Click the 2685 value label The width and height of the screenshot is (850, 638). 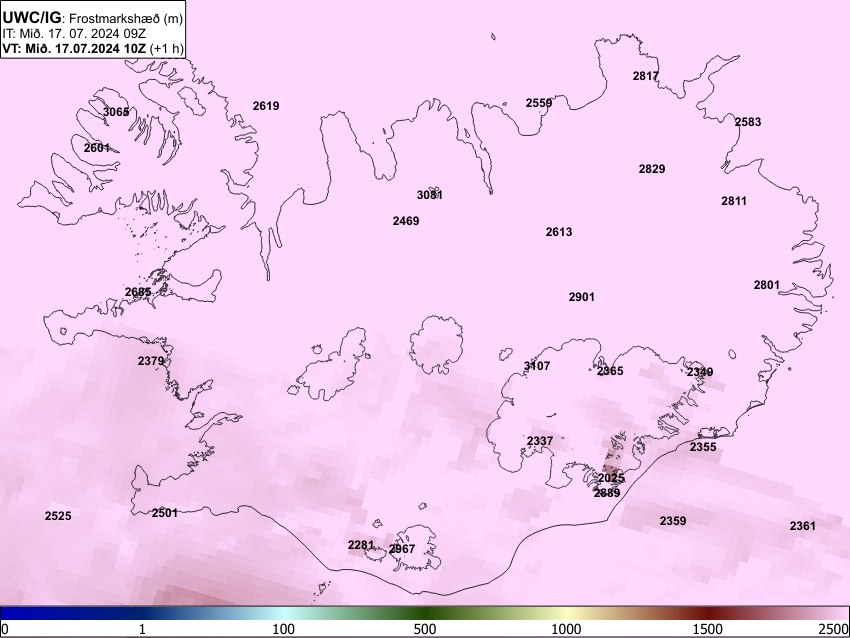pyautogui.click(x=138, y=292)
